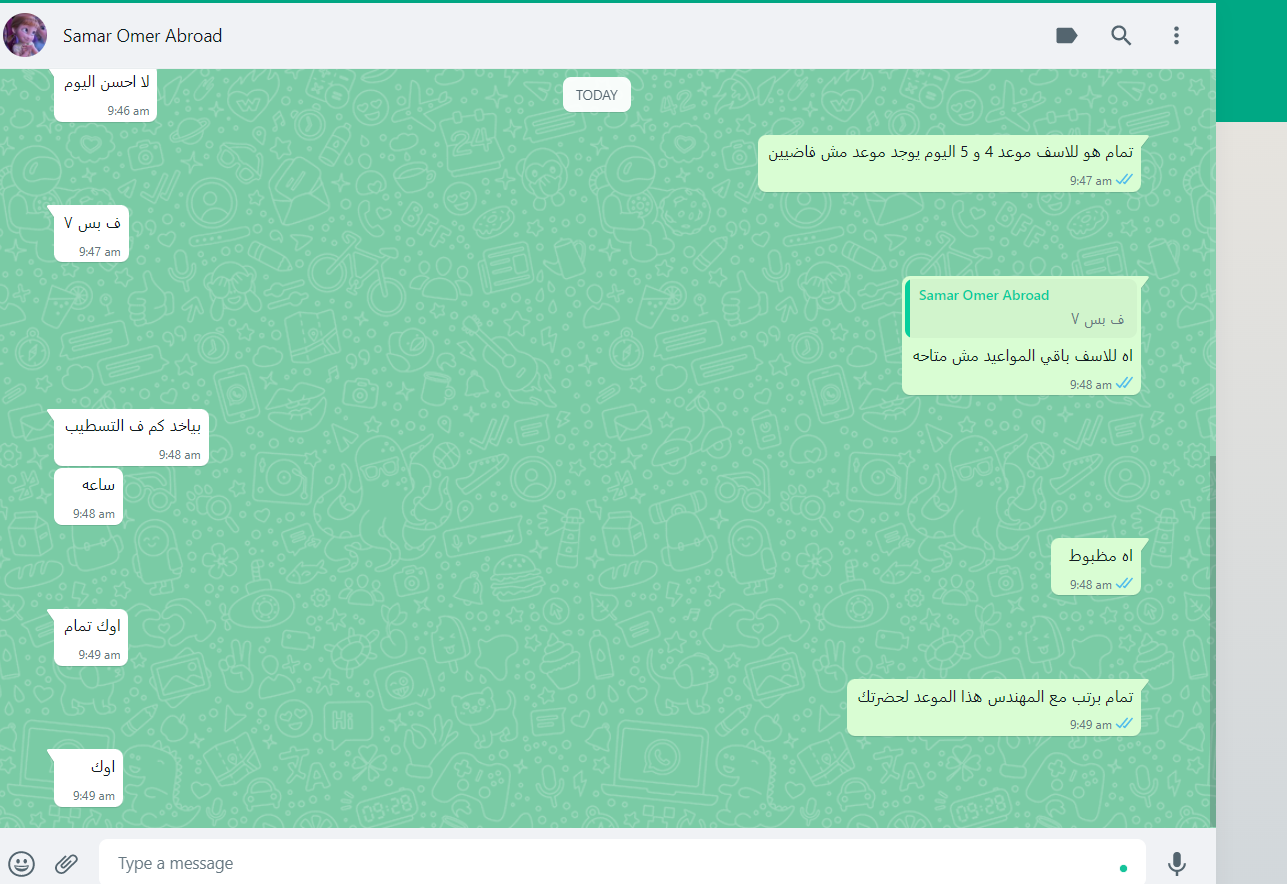Click read ticks on the اه مظبوط message
Image resolution: width=1287 pixels, height=884 pixels.
tap(1124, 584)
